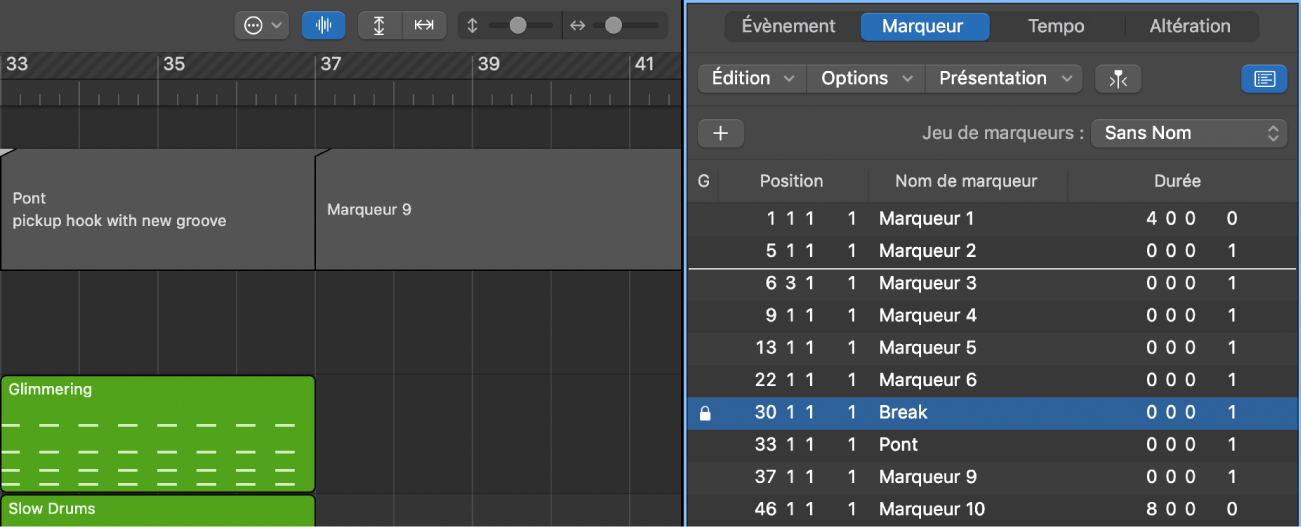Open the Présentation dropdown menu
The width and height of the screenshot is (1301, 527).
click(1004, 78)
